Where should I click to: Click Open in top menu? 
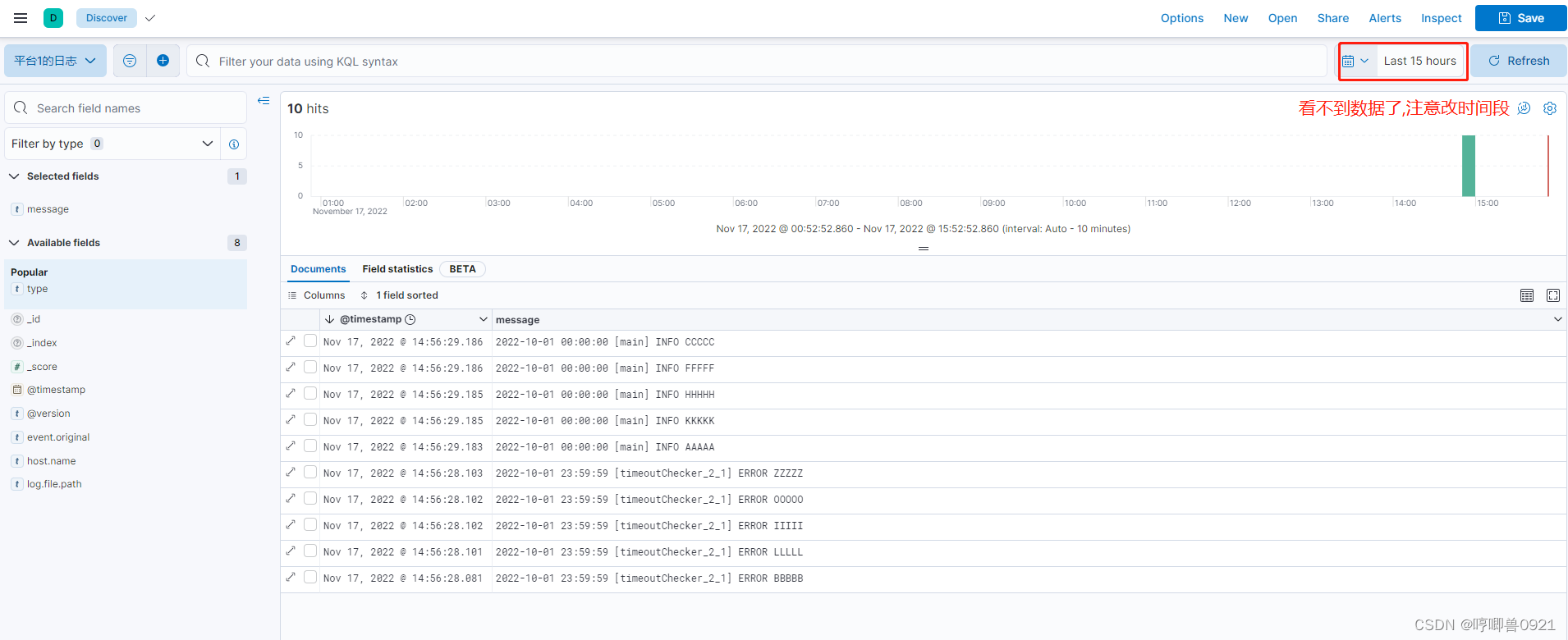[1282, 18]
